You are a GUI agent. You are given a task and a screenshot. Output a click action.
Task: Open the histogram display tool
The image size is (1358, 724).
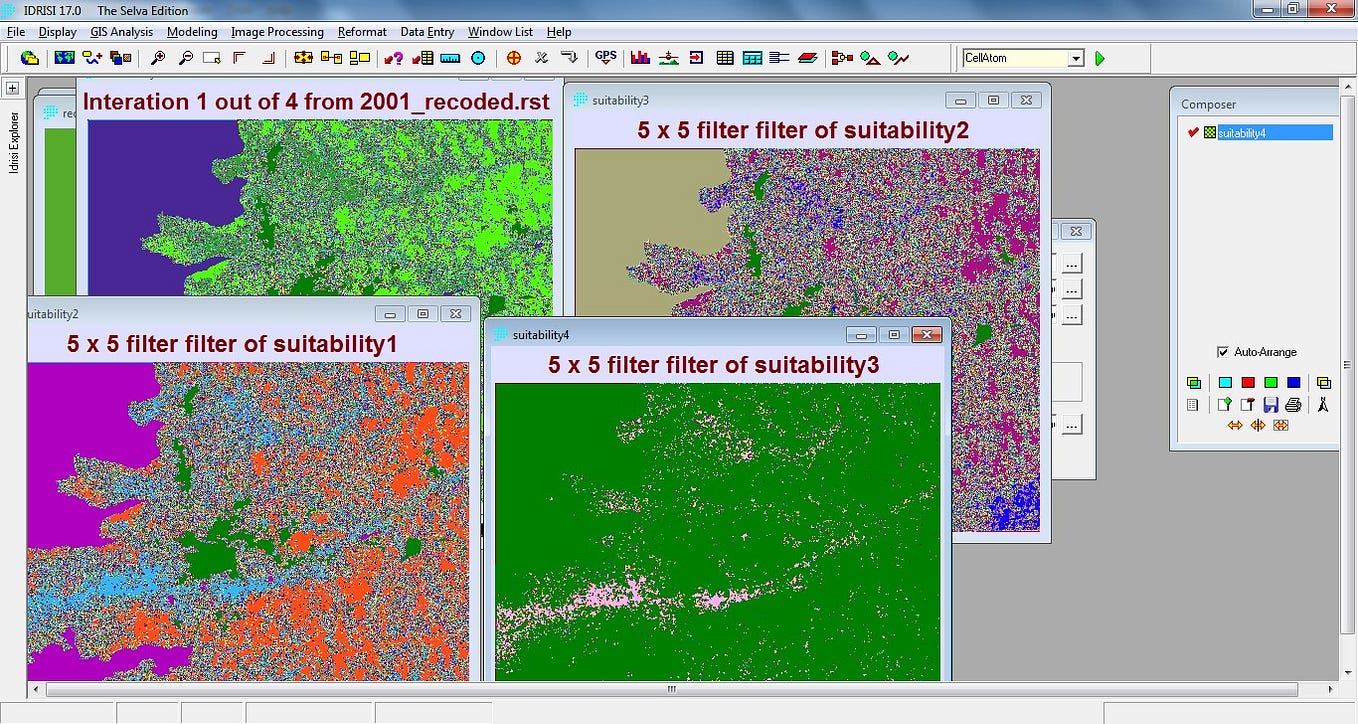tap(639, 58)
